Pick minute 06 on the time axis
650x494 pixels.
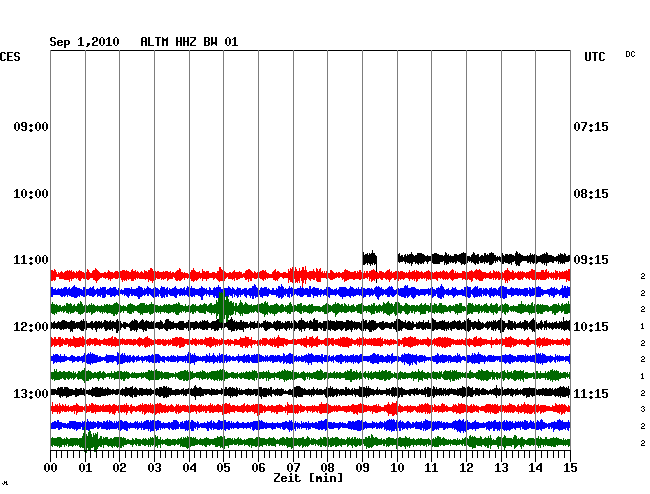(x=258, y=467)
